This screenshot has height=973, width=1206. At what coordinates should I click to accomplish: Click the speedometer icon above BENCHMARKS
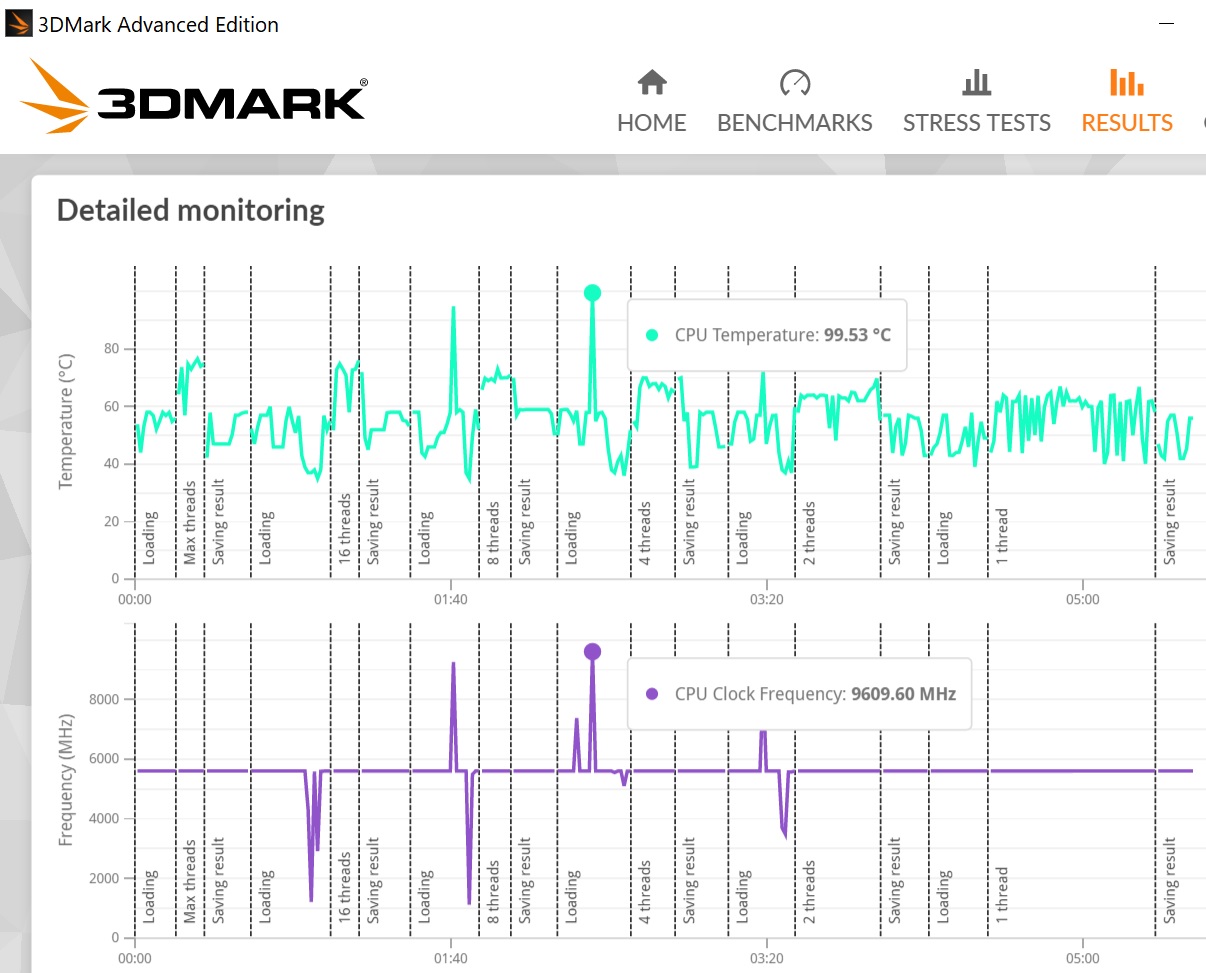click(794, 82)
